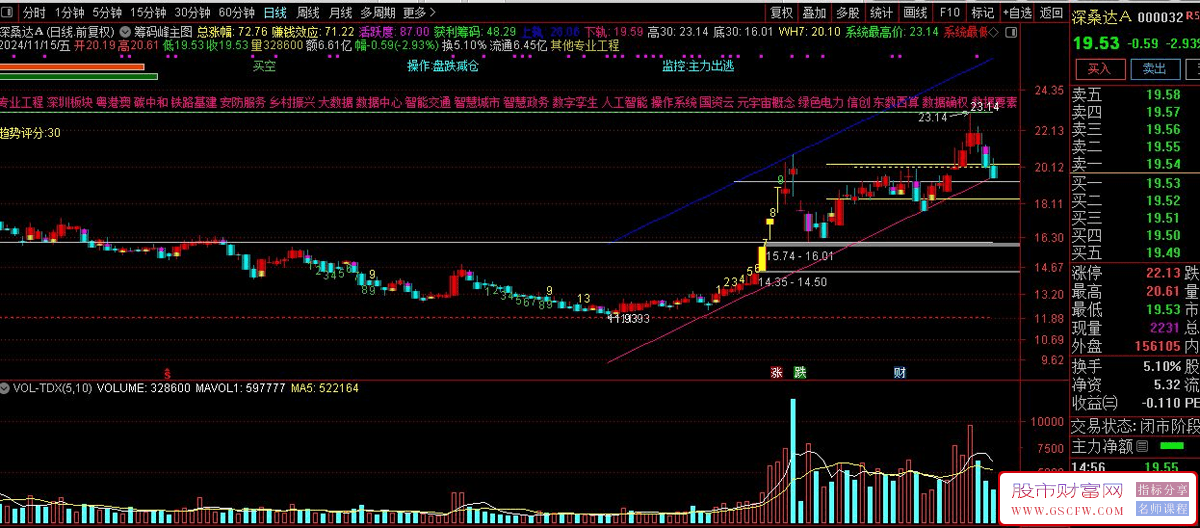This screenshot has width=1200, height=528.
Task: Select the 60分钟 period tab
Action: tap(236, 13)
